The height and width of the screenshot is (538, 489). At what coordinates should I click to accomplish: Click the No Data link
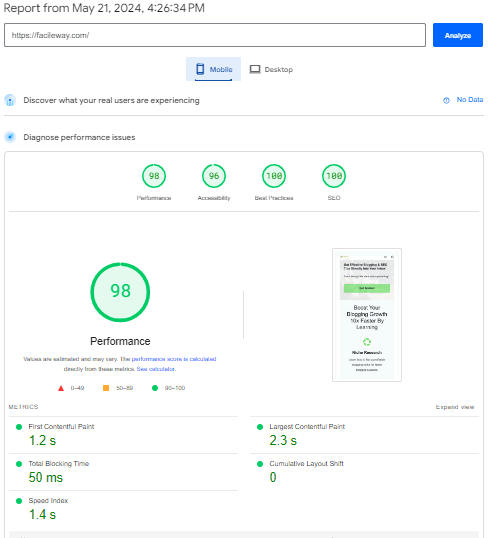click(x=469, y=100)
